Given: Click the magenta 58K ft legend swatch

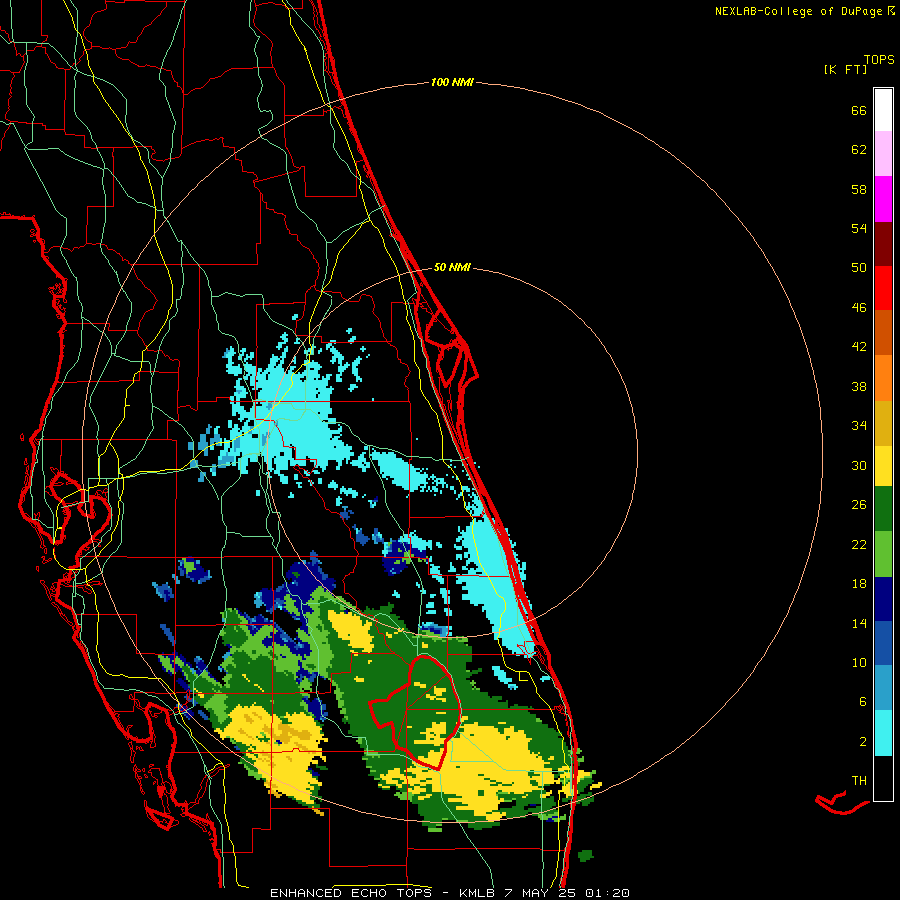Looking at the screenshot, I should tap(883, 199).
